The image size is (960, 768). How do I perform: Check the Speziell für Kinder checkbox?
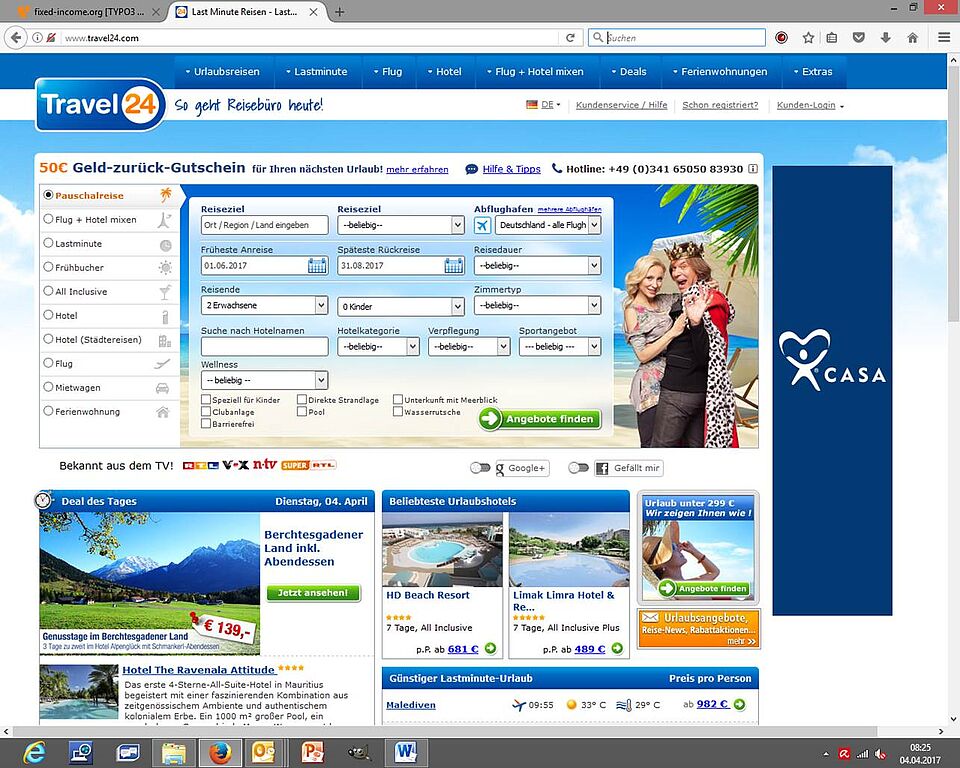click(206, 399)
